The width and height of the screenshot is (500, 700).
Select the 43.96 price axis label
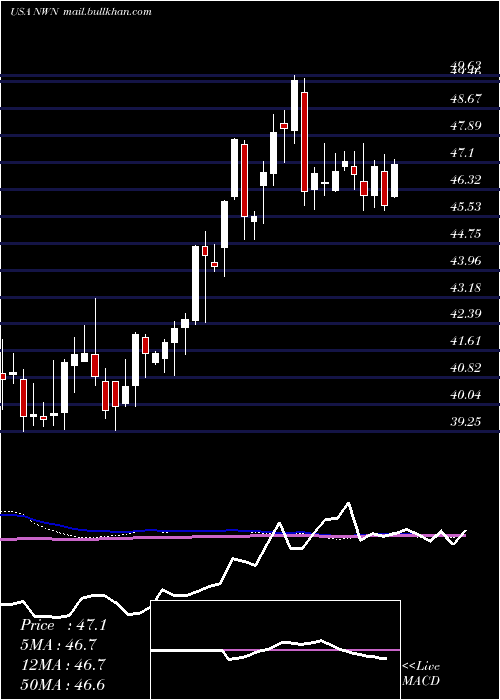[466, 260]
